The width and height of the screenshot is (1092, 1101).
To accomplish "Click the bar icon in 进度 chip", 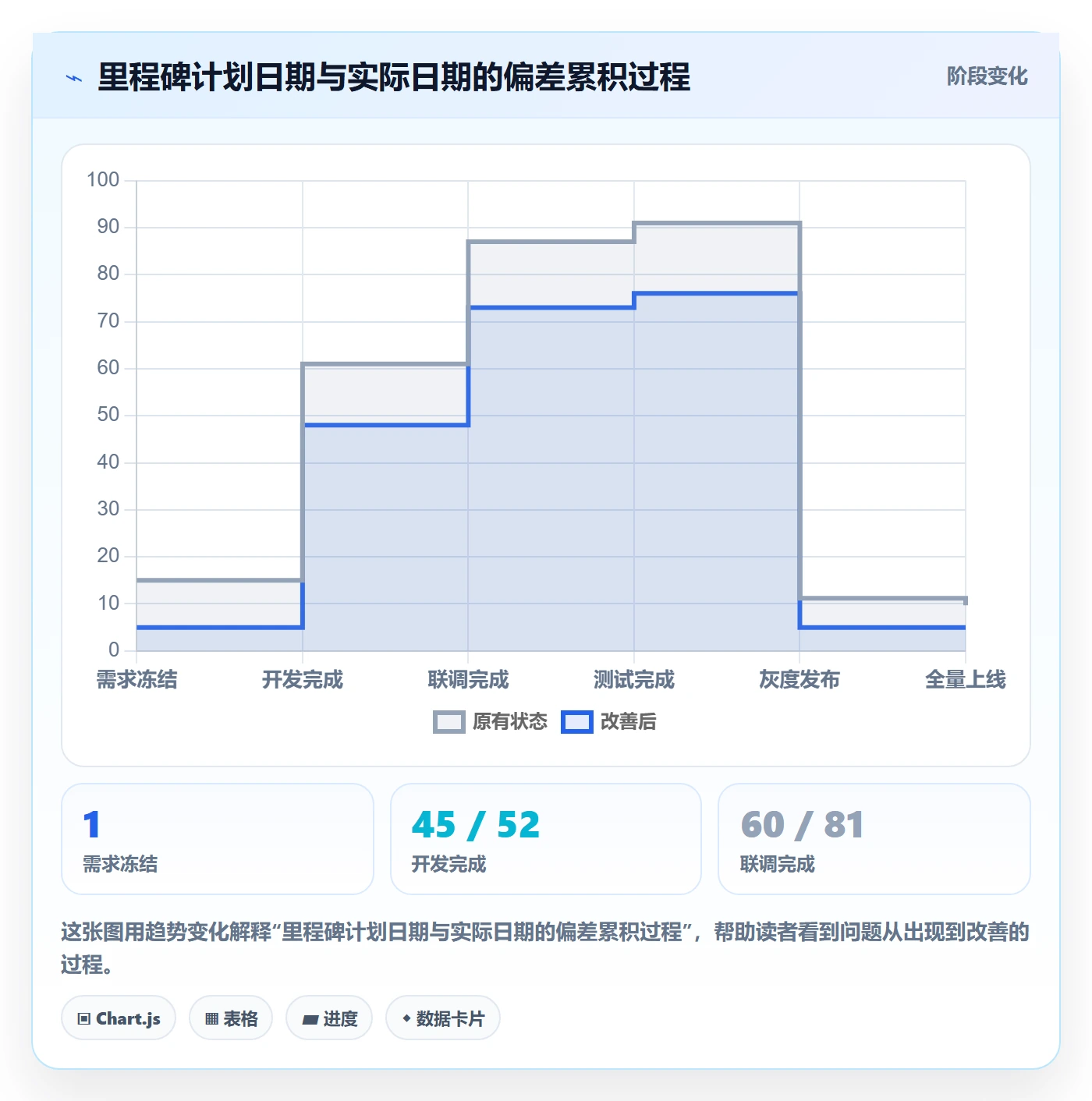I will point(310,1019).
